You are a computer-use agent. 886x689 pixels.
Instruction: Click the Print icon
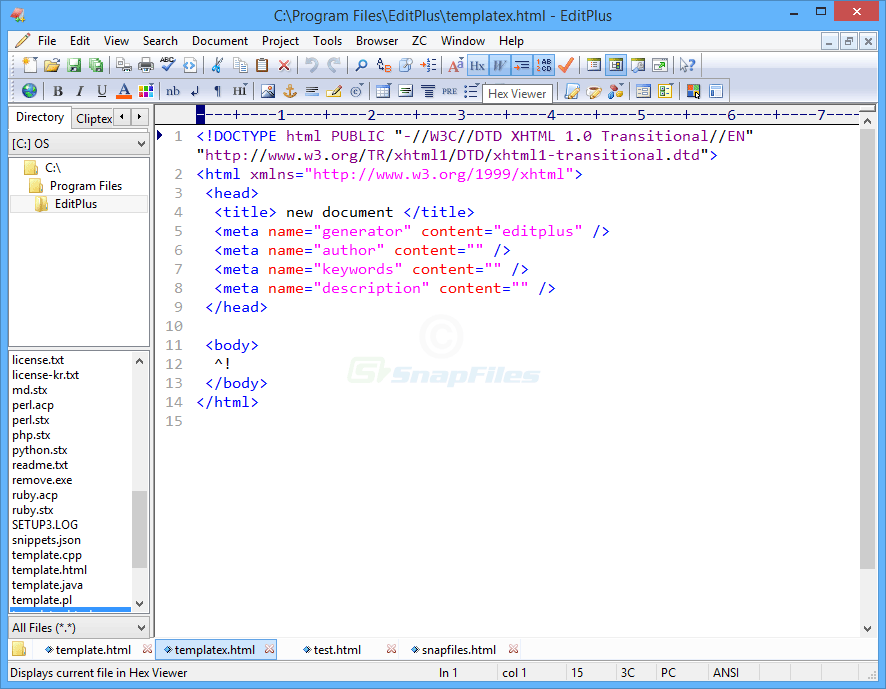(146, 65)
